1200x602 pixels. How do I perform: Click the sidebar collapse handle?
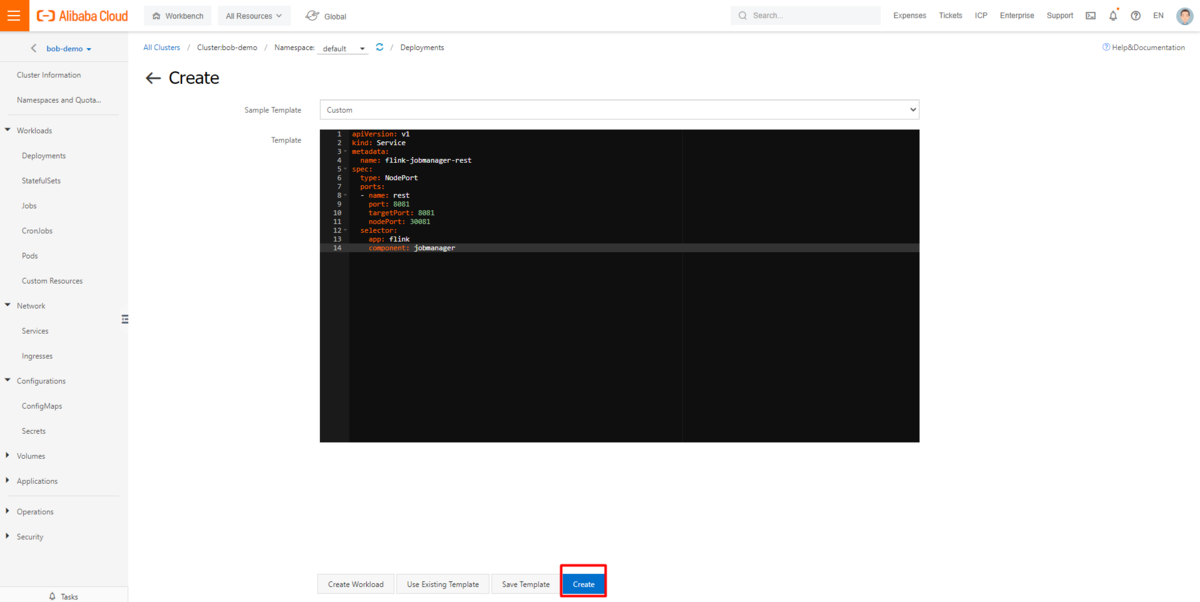coord(125,319)
